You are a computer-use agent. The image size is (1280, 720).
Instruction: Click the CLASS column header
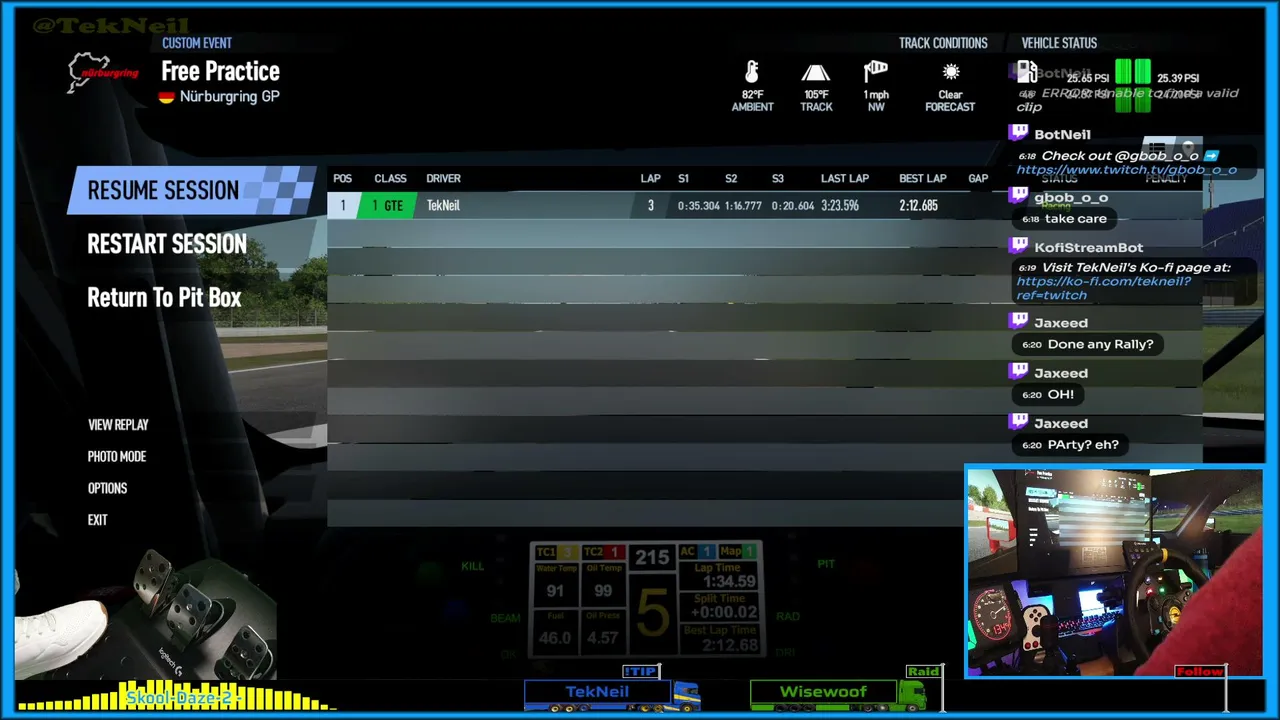(x=390, y=179)
